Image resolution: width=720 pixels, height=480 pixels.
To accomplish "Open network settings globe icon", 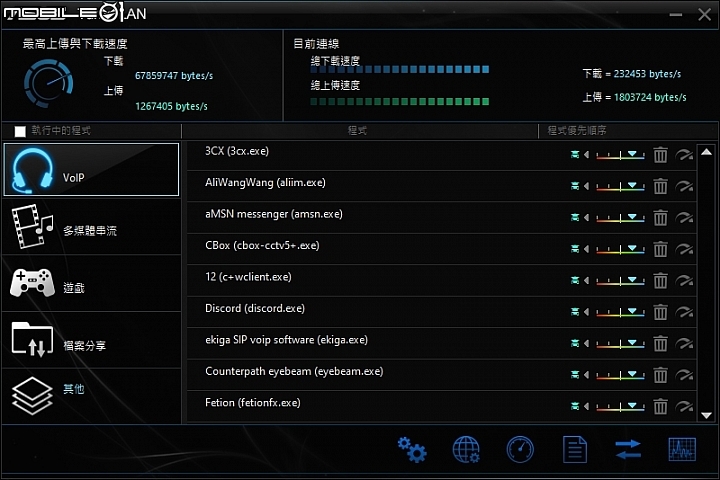I will [466, 450].
